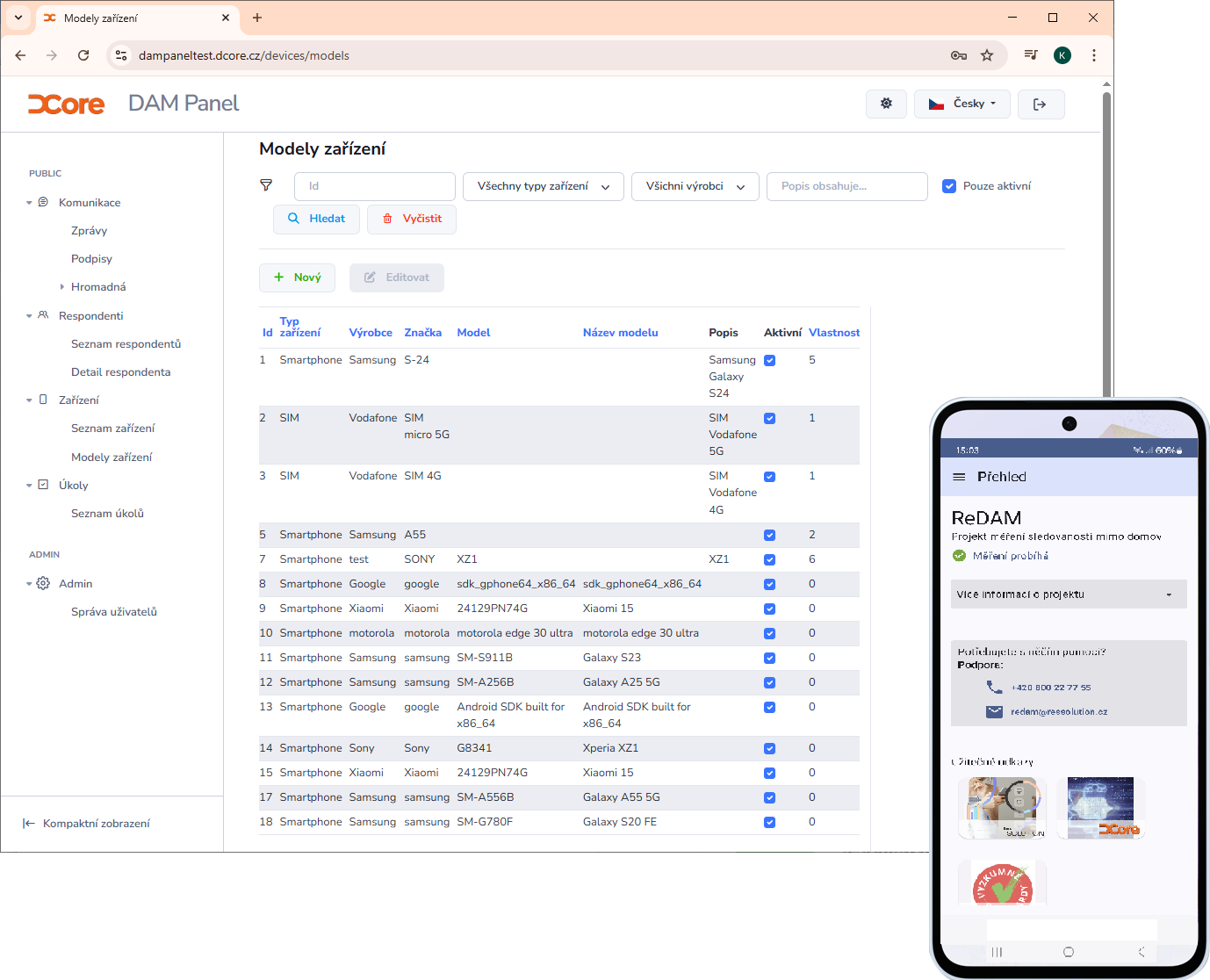Expand Více informací o projektu on phone
1210x980 pixels.
pos(1069,594)
